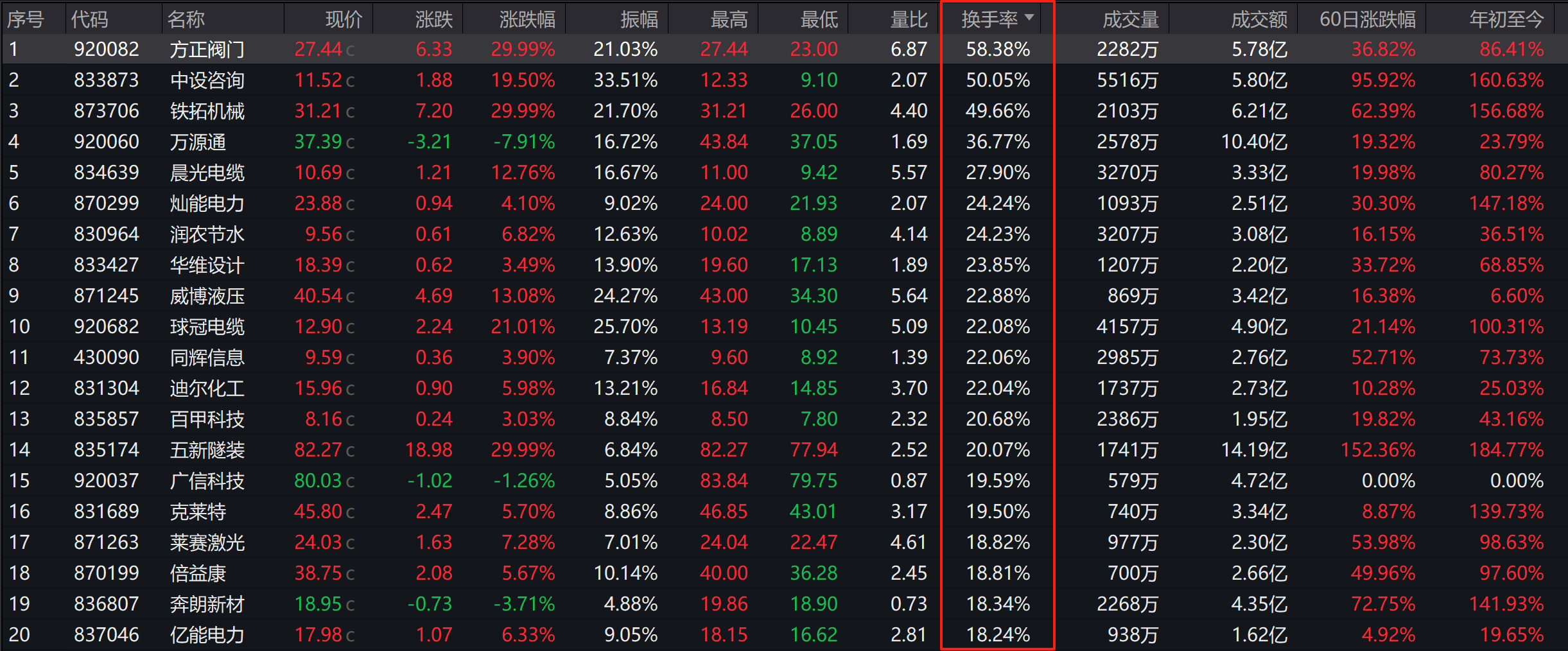Click the 成交量 column header
1568x651 pixels.
[1131, 19]
